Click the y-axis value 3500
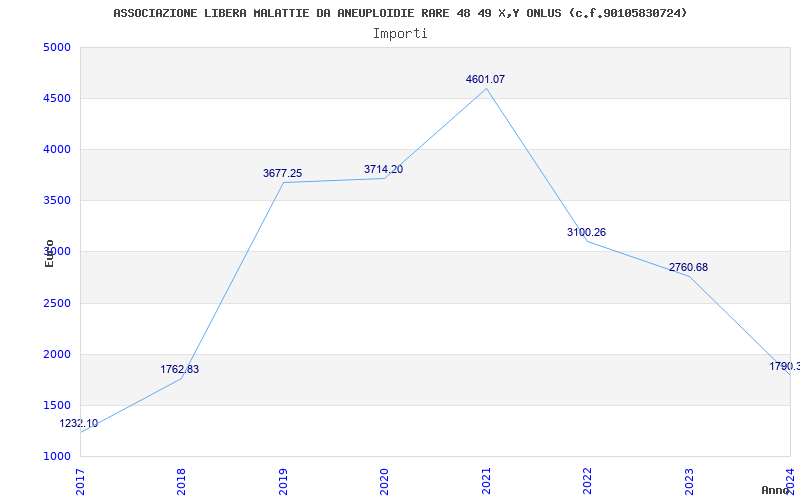800x500 pixels. (x=57, y=201)
